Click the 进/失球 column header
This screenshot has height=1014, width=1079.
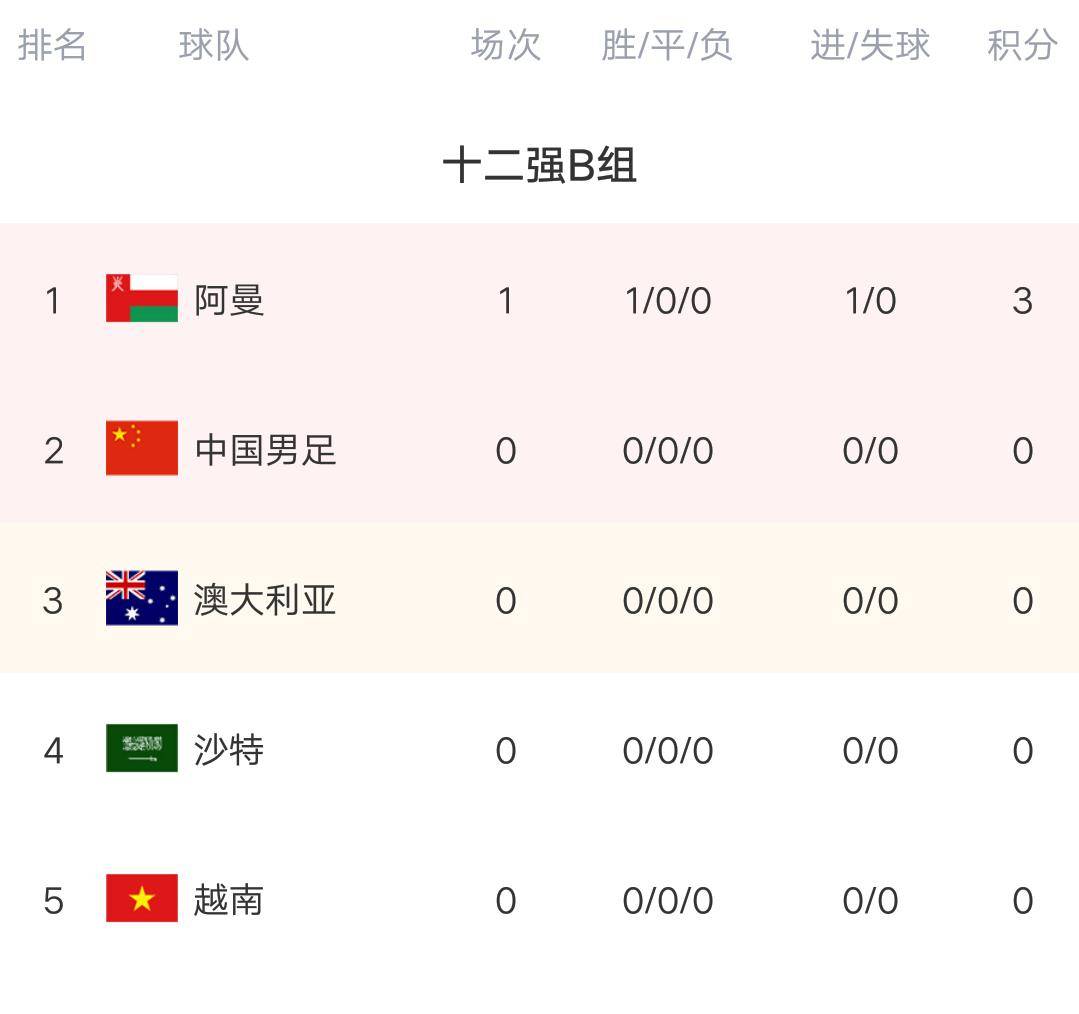(x=870, y=45)
